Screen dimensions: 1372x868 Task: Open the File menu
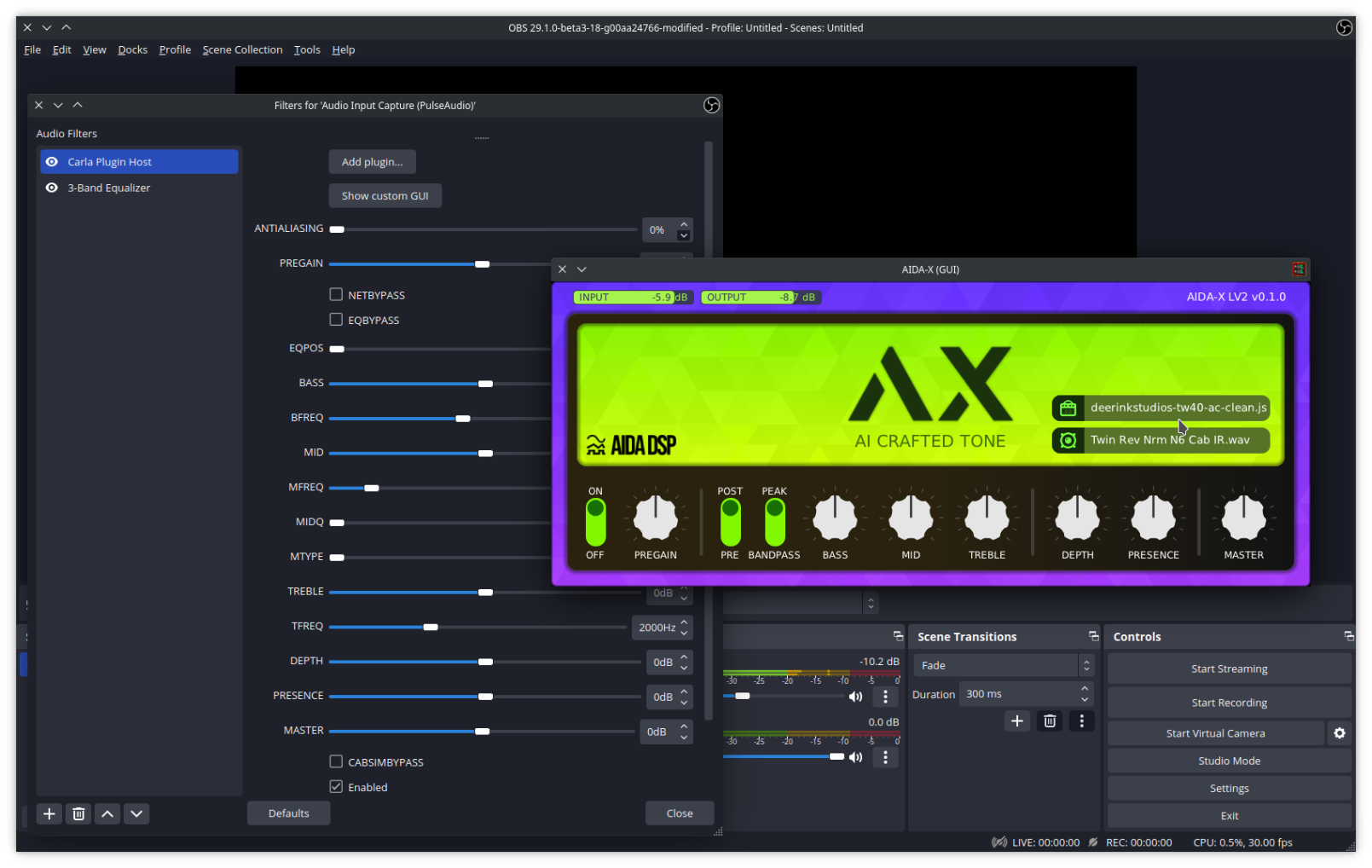[32, 50]
